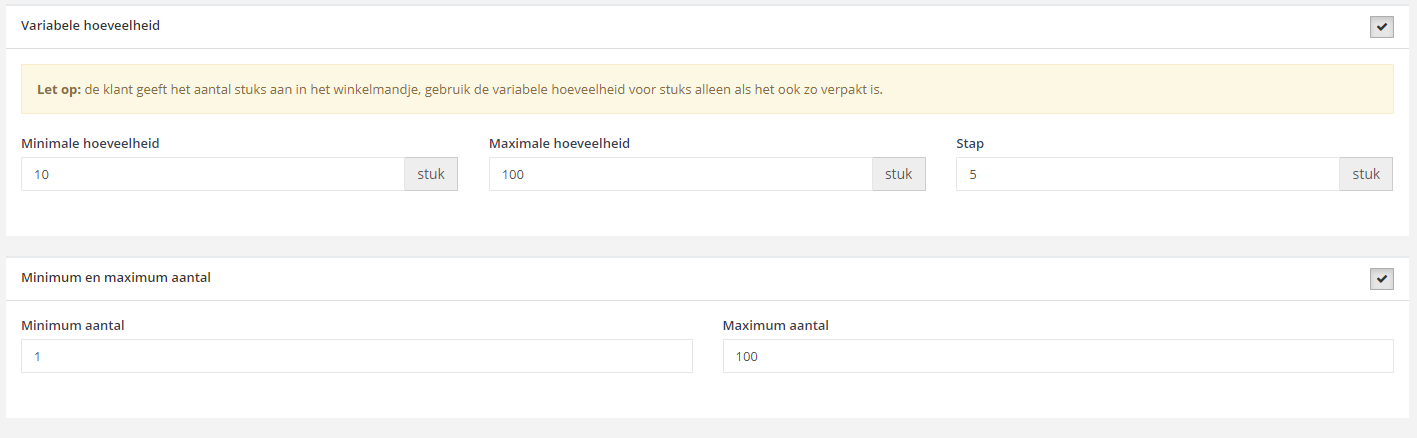The width and height of the screenshot is (1417, 438).
Task: Focus the Minimale hoeveelheid input field
Action: point(212,174)
